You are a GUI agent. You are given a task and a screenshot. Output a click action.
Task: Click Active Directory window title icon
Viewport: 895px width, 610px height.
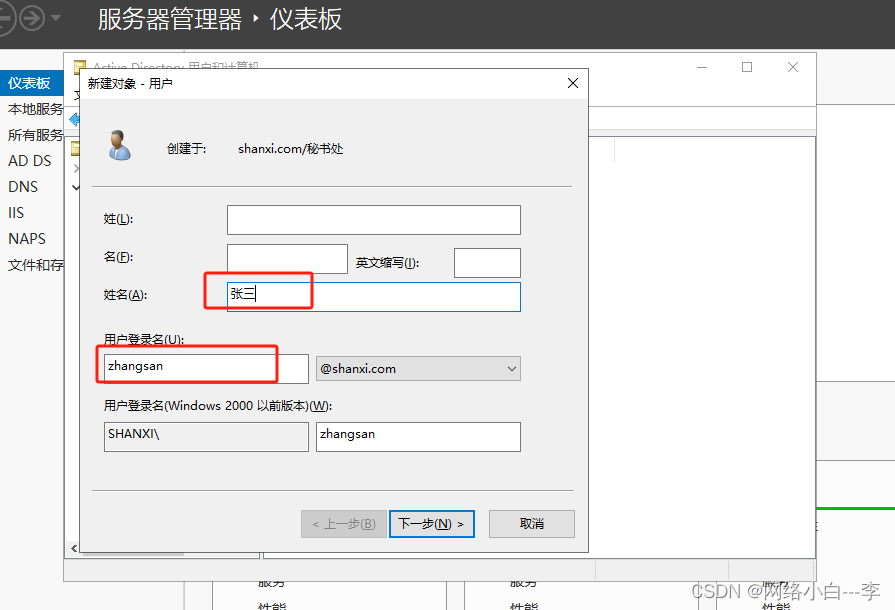pyautogui.click(x=80, y=66)
